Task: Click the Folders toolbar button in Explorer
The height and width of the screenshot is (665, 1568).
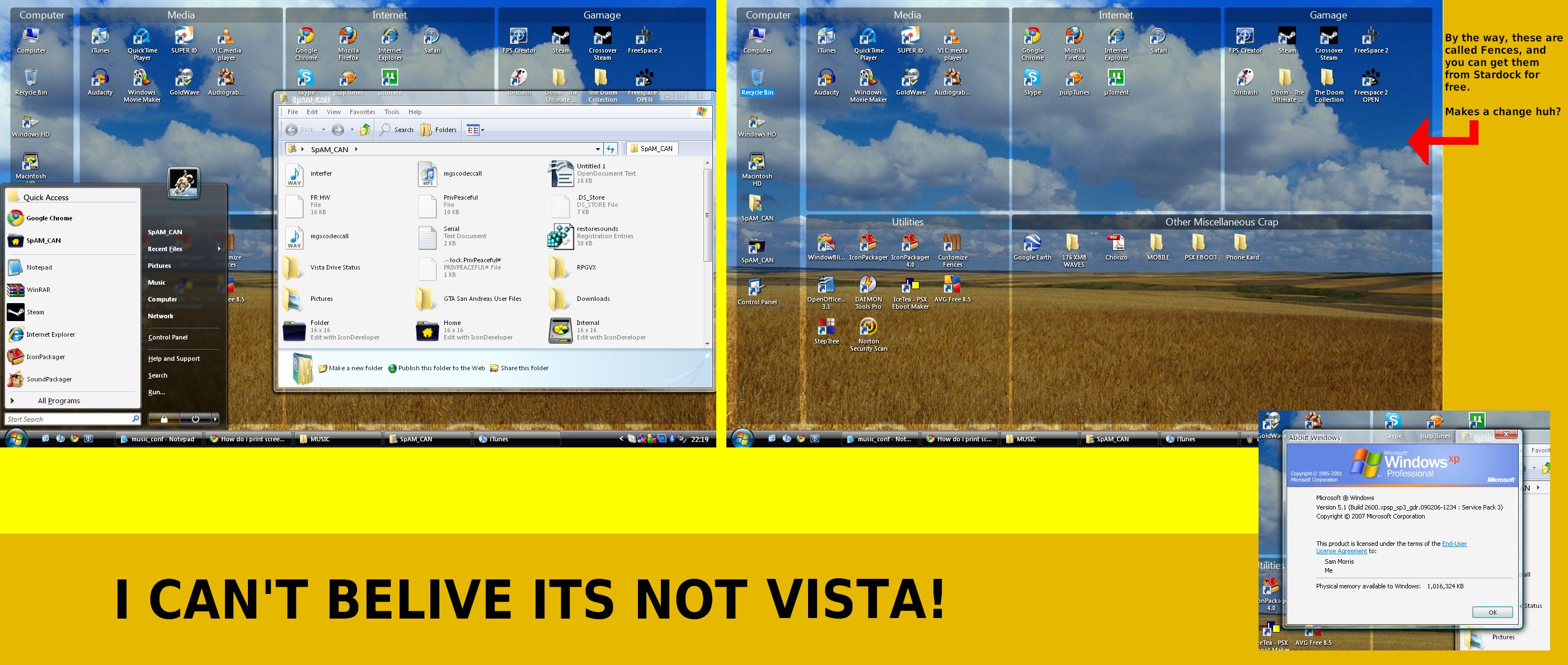Action: (439, 130)
